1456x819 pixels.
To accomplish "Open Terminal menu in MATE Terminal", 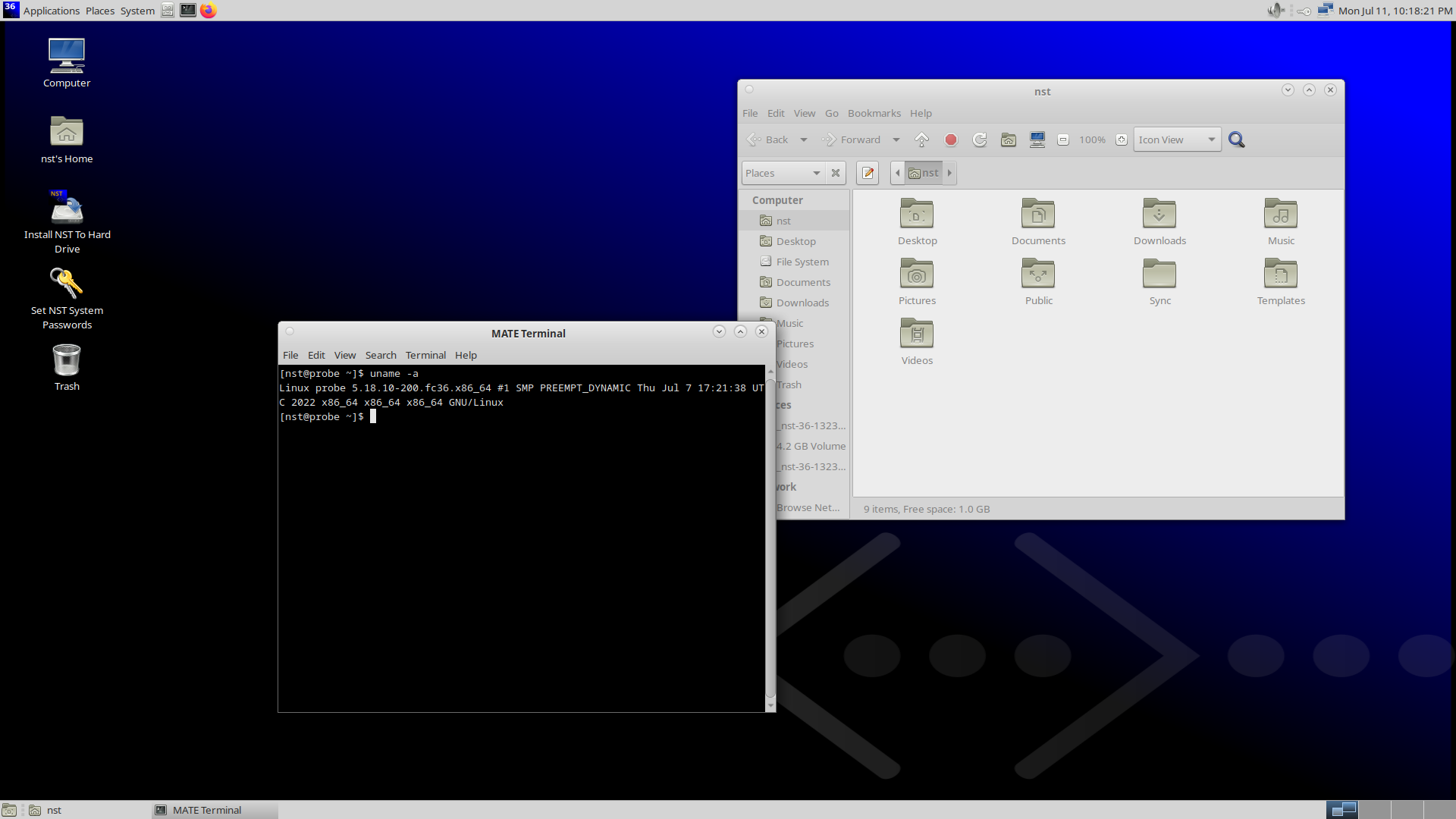I will coord(425,355).
